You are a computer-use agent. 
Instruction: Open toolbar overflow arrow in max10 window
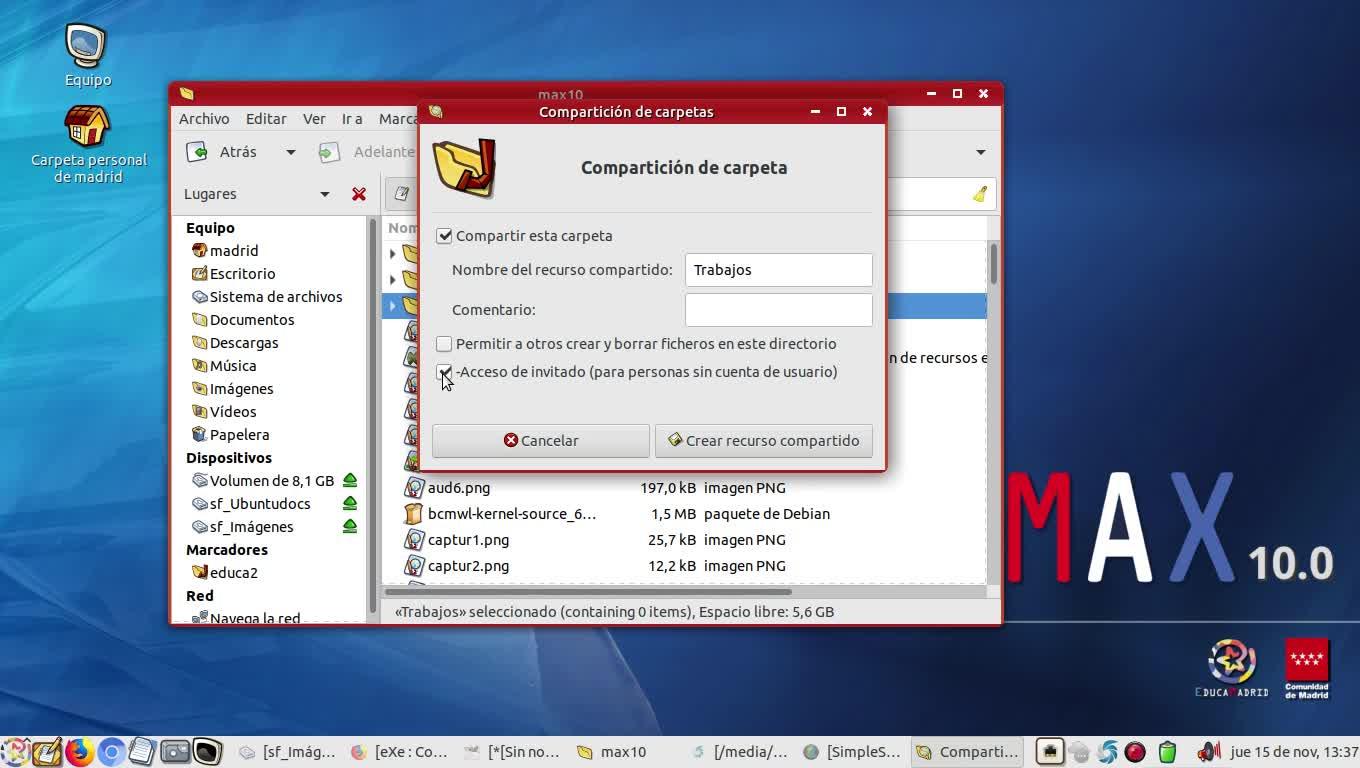[980, 152]
